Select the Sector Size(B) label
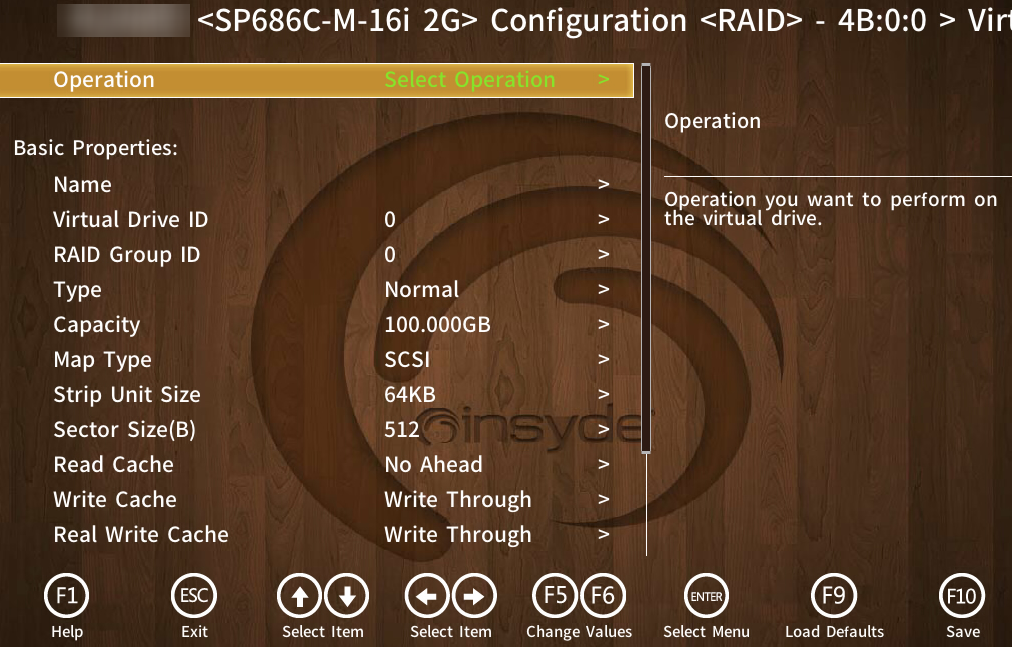 click(x=125, y=429)
